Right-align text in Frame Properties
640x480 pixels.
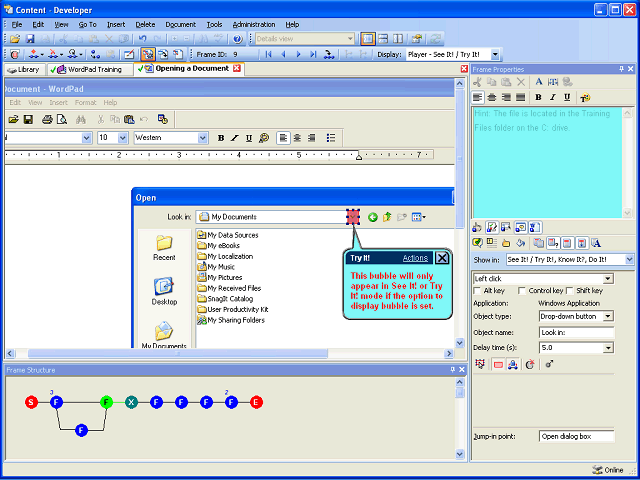pyautogui.click(x=506, y=97)
